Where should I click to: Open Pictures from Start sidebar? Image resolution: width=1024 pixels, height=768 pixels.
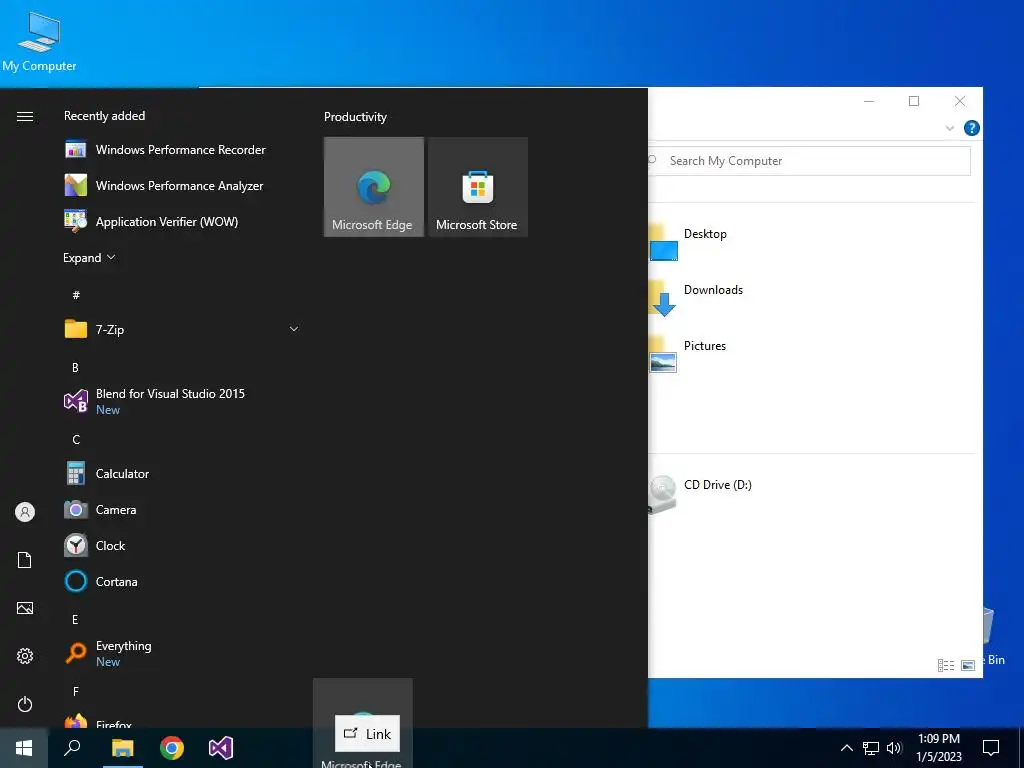25,608
